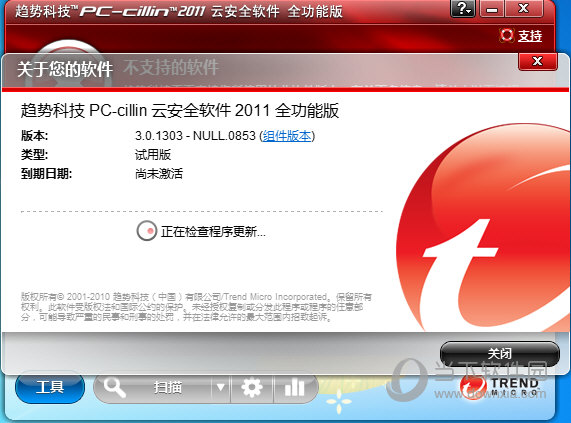571x423 pixels.
Task: Click the dialog title 关于您的软件
Action: 65,69
